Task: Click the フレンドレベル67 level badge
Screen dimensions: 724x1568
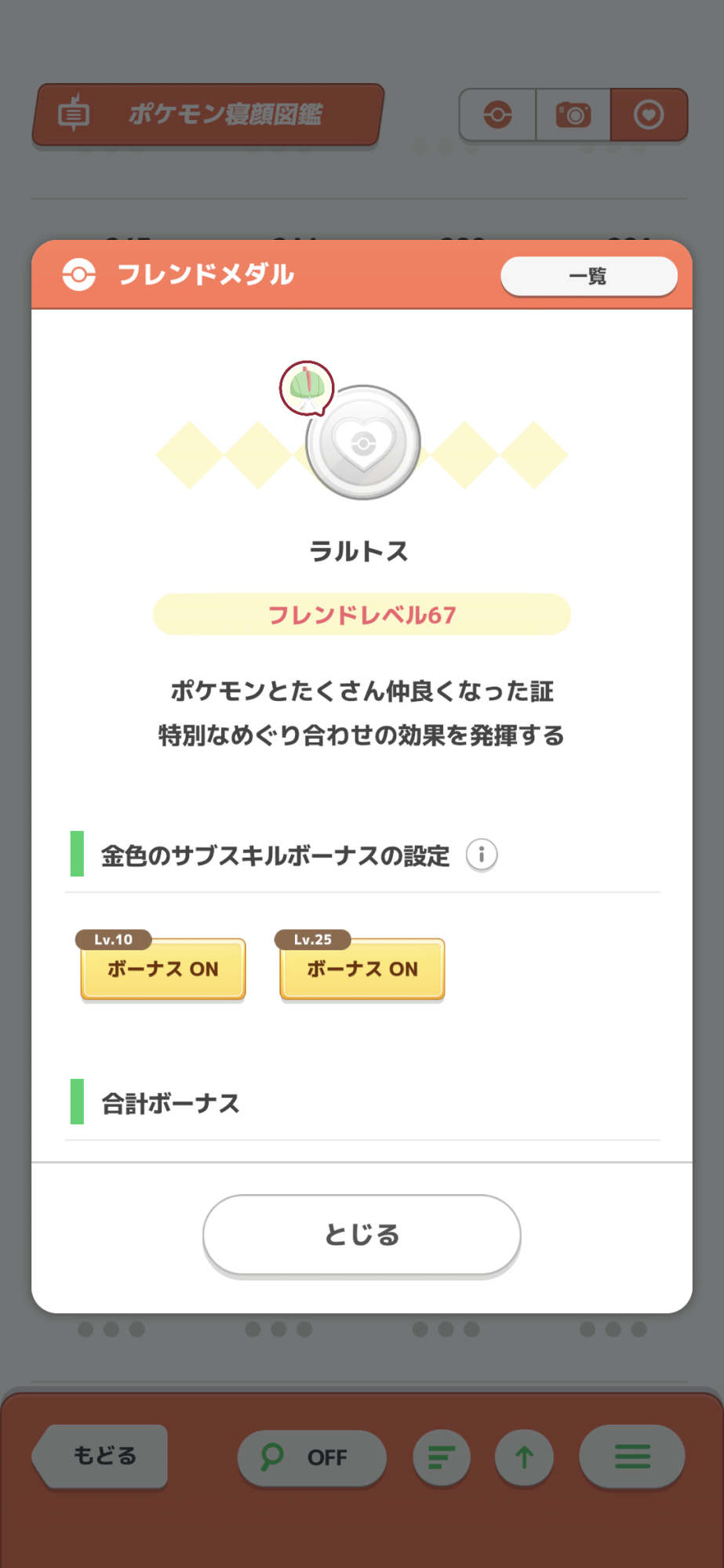Action: [362, 615]
